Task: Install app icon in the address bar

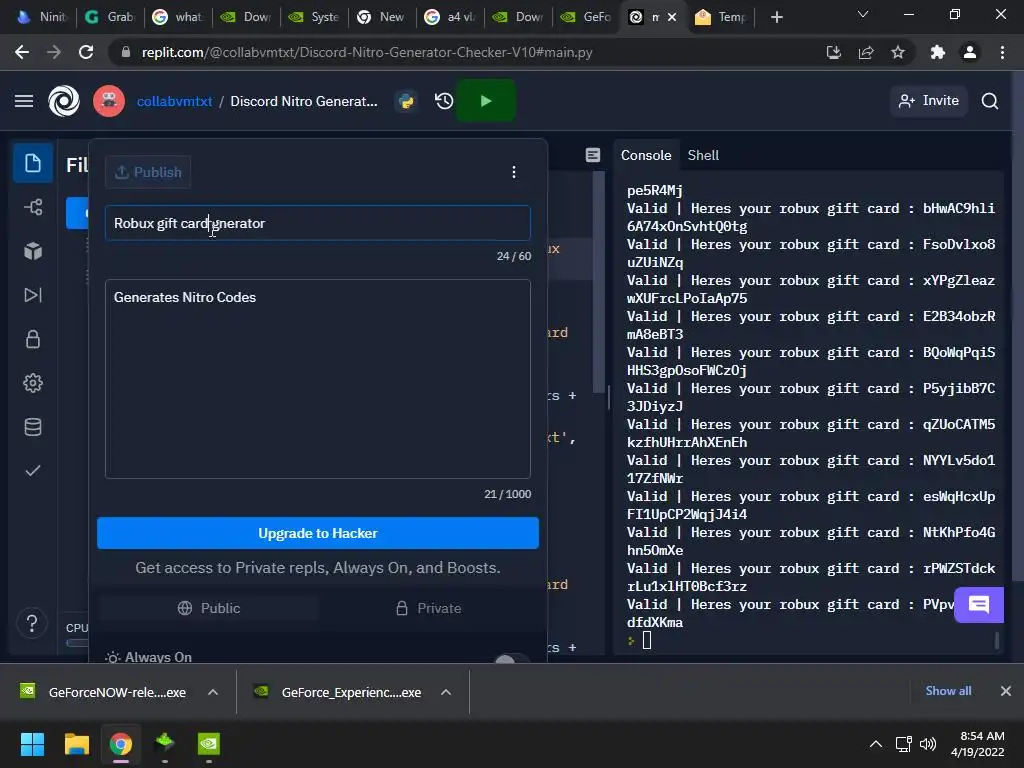Action: pyautogui.click(x=833, y=52)
